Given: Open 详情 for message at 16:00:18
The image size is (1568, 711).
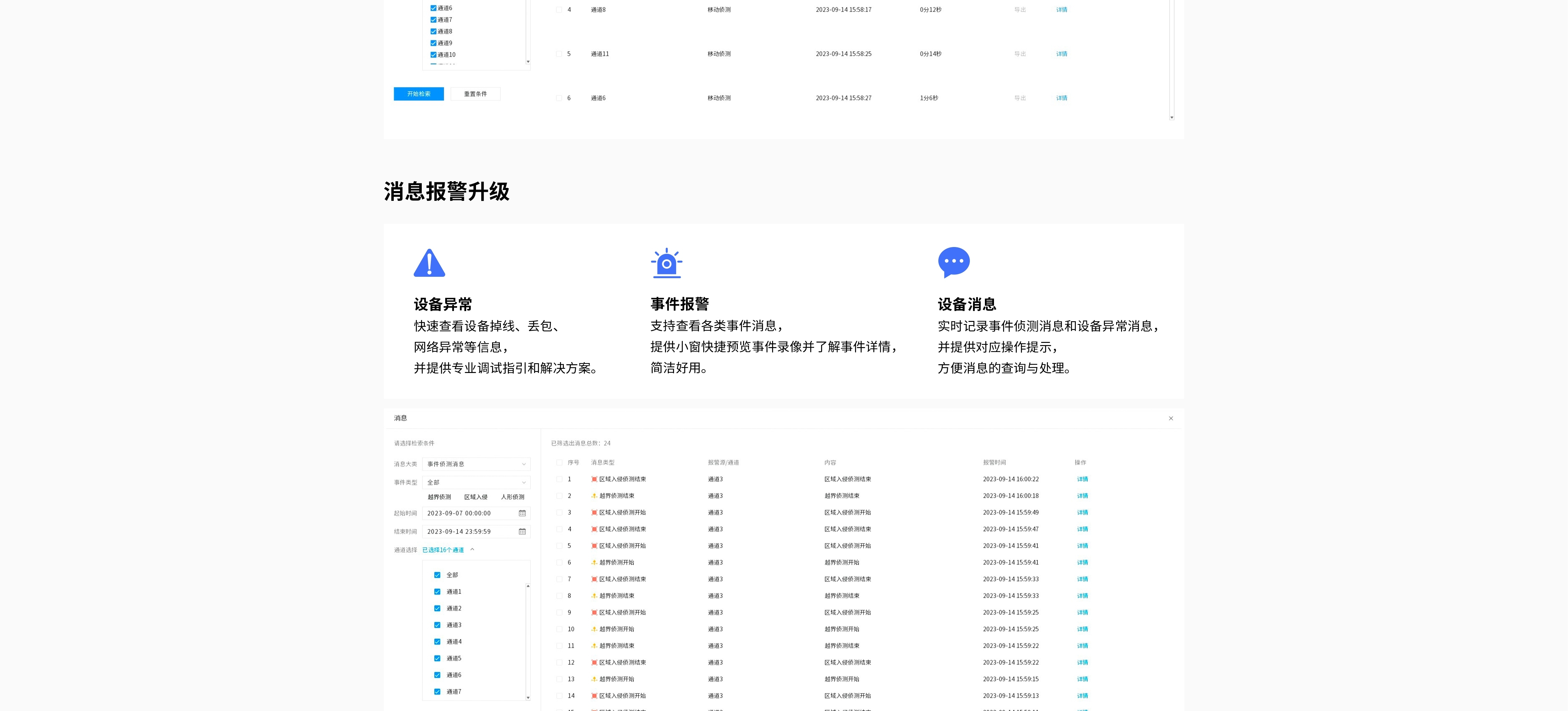Looking at the screenshot, I should pos(1082,495).
